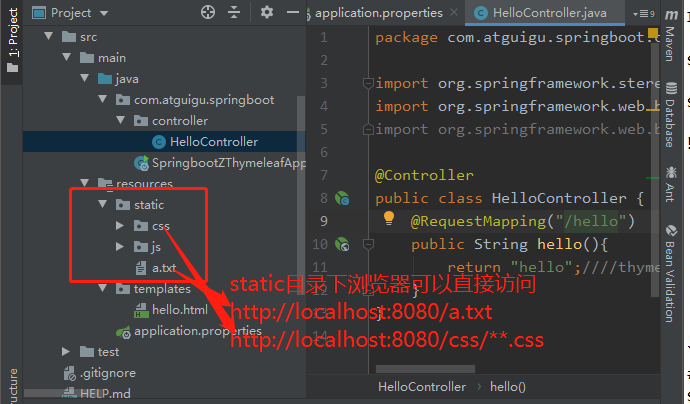This screenshot has height=404, width=690.
Task: Collapse the resources folder
Action: coord(85,182)
